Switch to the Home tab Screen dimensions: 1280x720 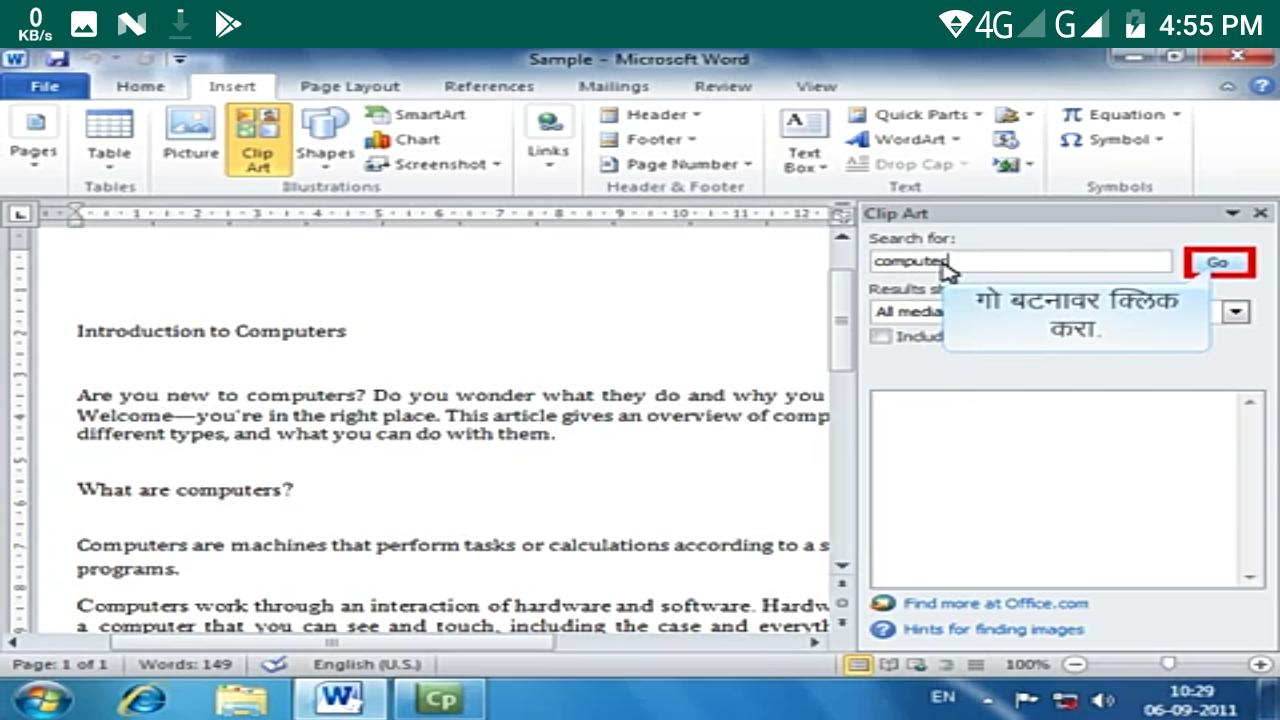(140, 87)
